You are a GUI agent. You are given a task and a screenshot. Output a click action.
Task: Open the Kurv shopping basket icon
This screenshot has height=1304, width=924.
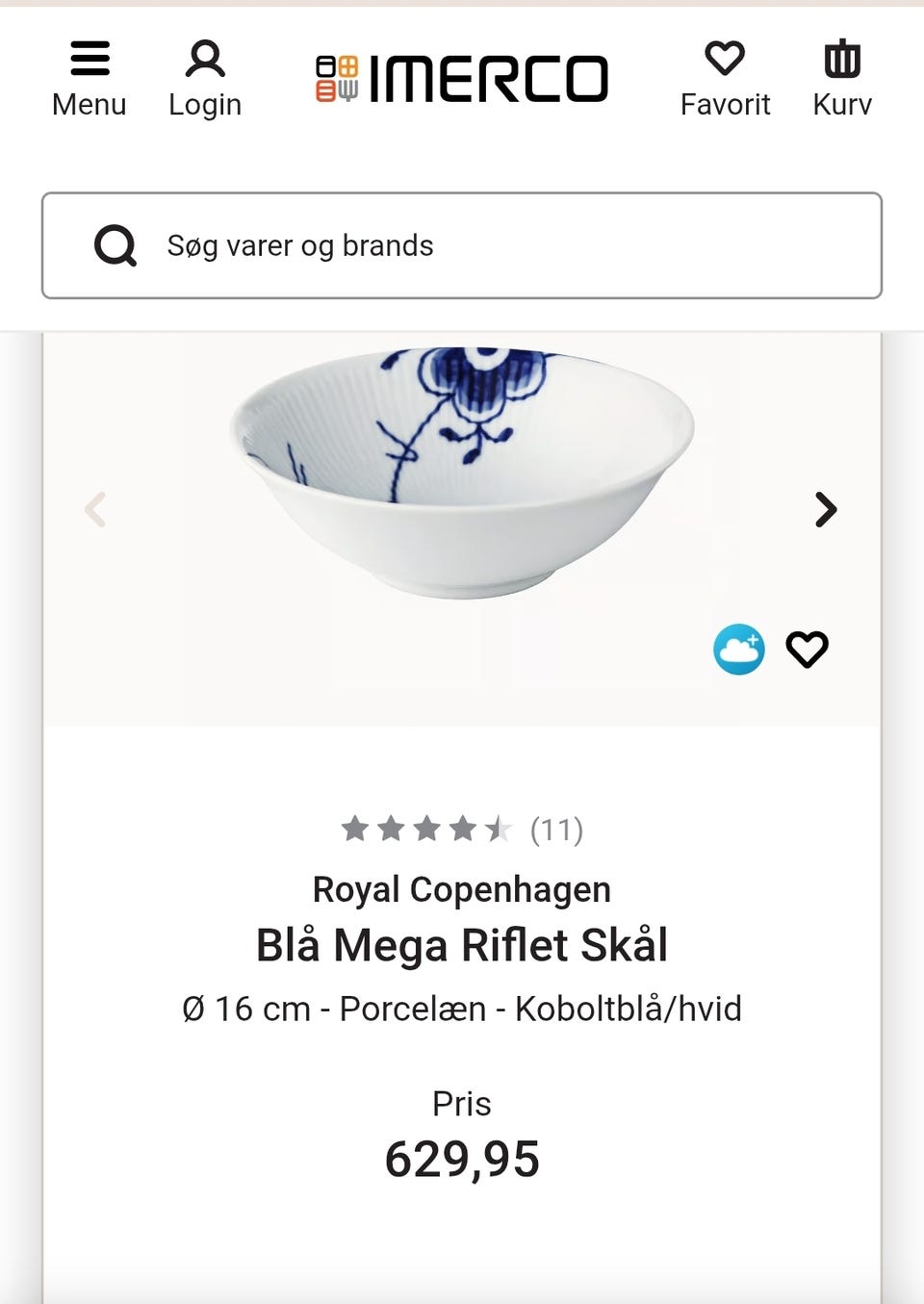click(x=842, y=58)
